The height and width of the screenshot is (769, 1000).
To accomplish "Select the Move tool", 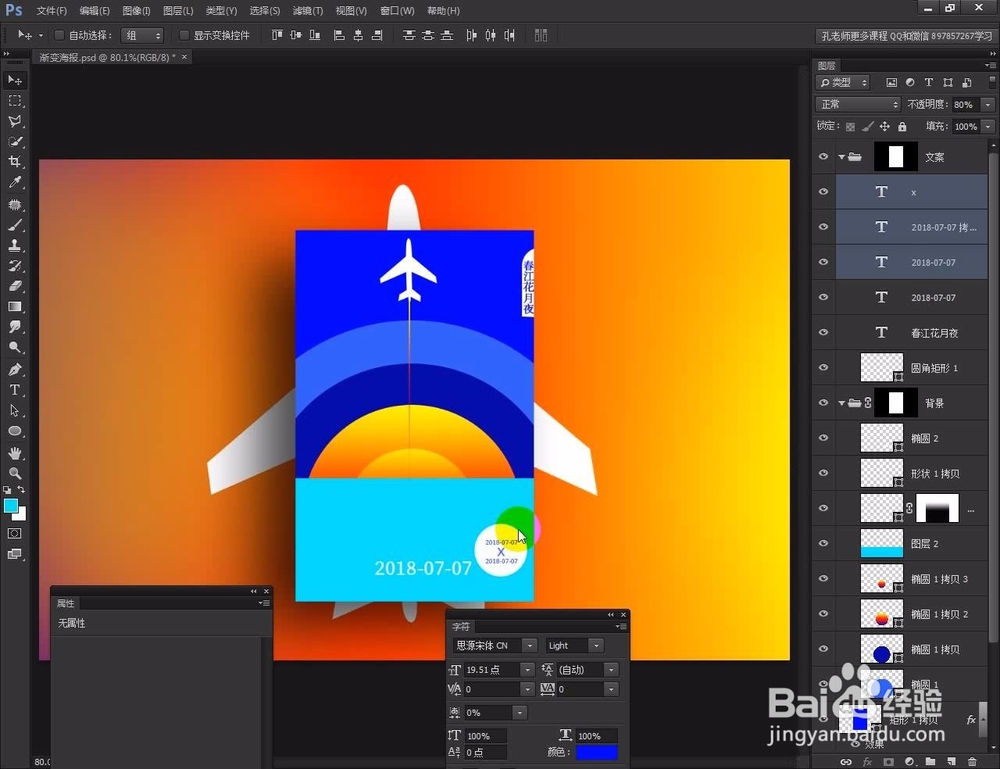I will (14, 78).
